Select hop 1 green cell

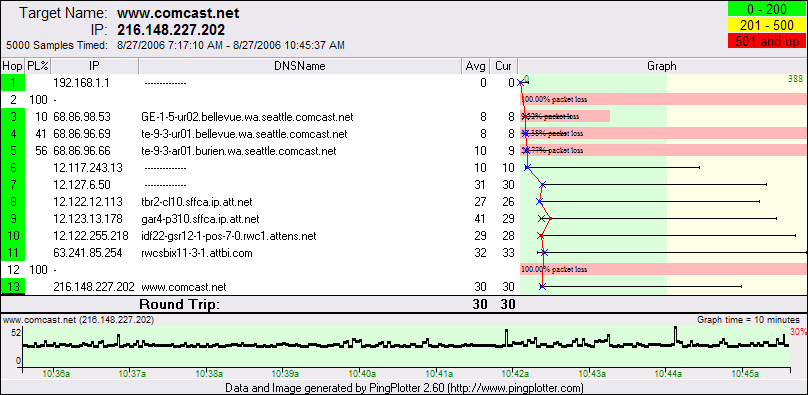click(12, 82)
